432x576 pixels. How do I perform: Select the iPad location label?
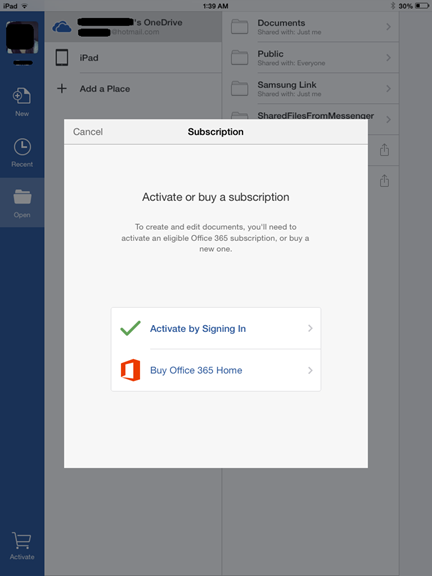pos(89,58)
